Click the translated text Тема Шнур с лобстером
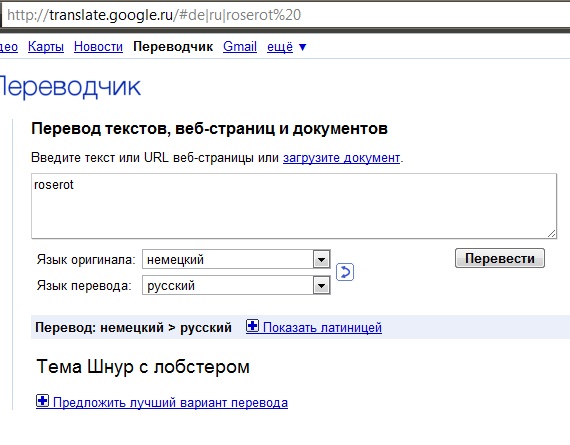 143,366
